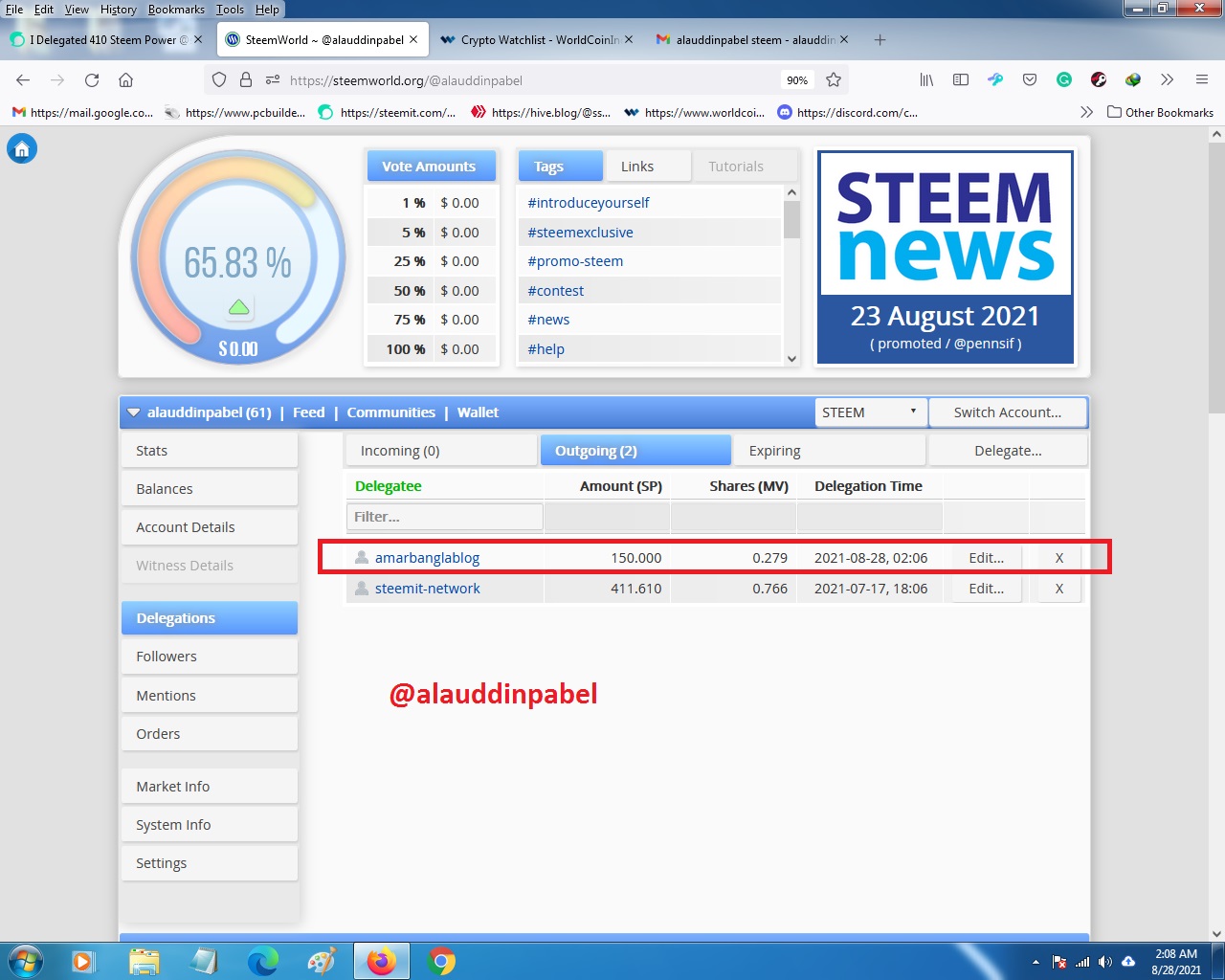The width and height of the screenshot is (1225, 980).
Task: Open the Vote Amounts tab
Action: tap(431, 167)
